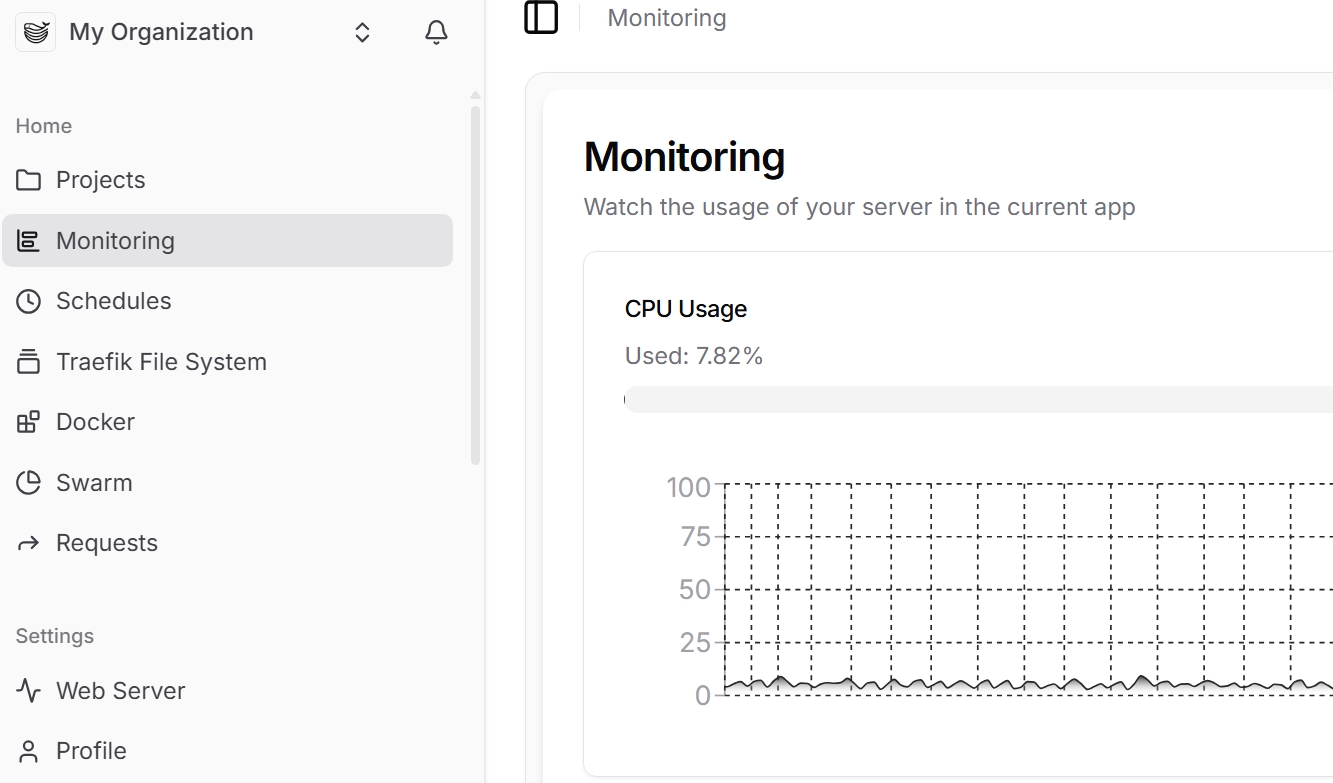The height and width of the screenshot is (783, 1333).
Task: Click the Projects folder icon
Action: coord(29,180)
